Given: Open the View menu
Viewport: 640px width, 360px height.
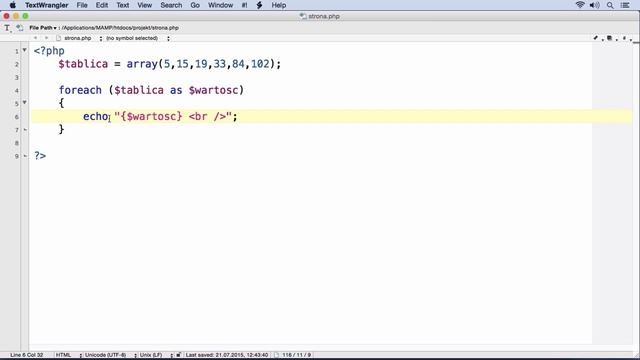Looking at the screenshot, I should click(144, 5).
